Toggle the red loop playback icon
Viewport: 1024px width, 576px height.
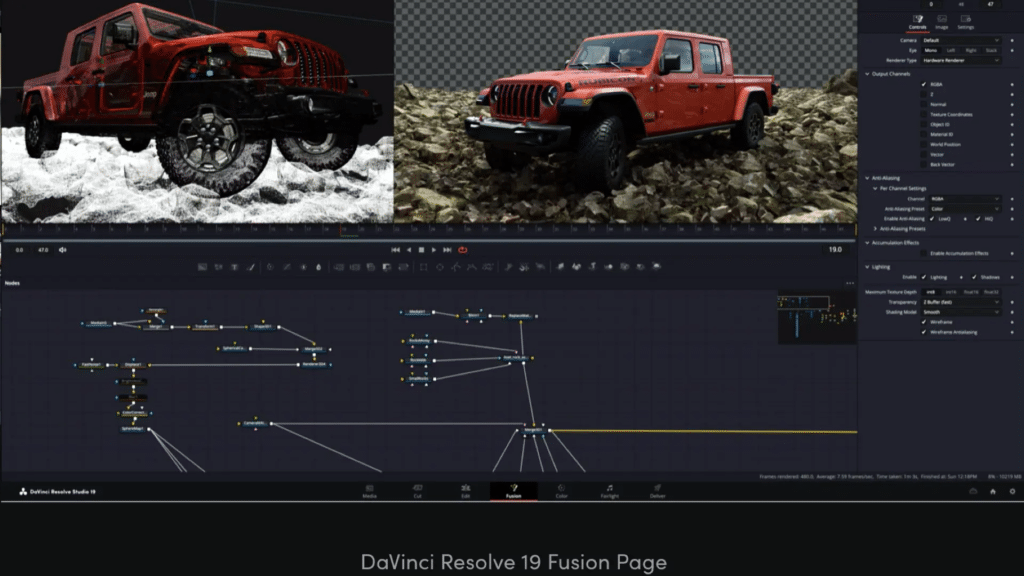tap(462, 250)
